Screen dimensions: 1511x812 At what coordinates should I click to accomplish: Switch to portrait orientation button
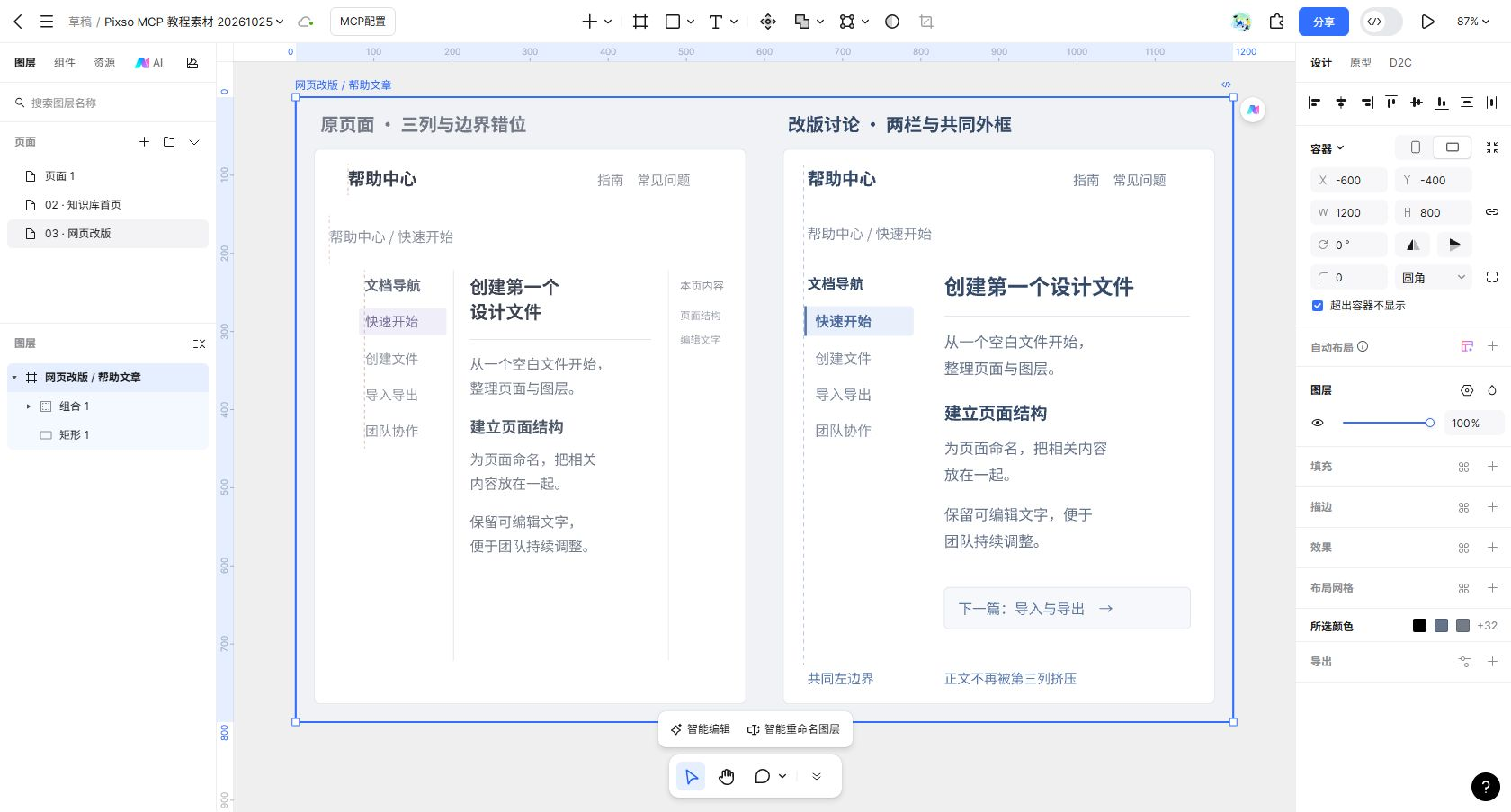click(1416, 147)
